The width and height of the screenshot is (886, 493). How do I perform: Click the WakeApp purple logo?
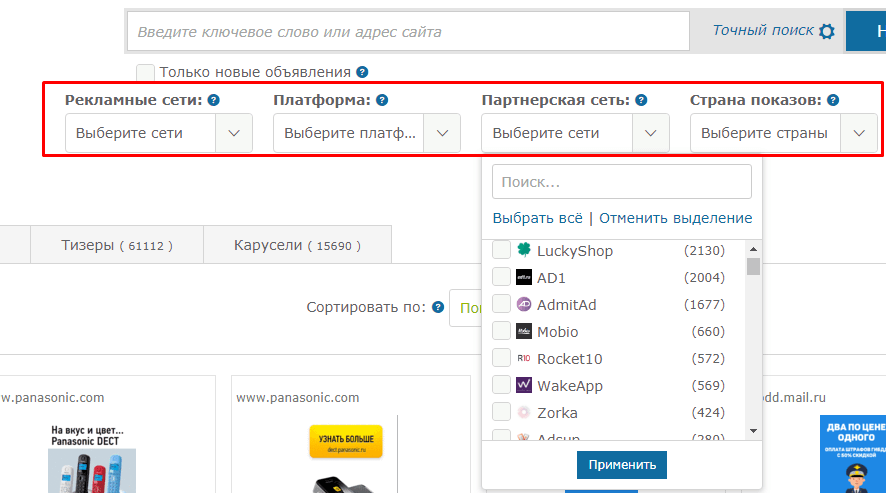[x=524, y=385]
